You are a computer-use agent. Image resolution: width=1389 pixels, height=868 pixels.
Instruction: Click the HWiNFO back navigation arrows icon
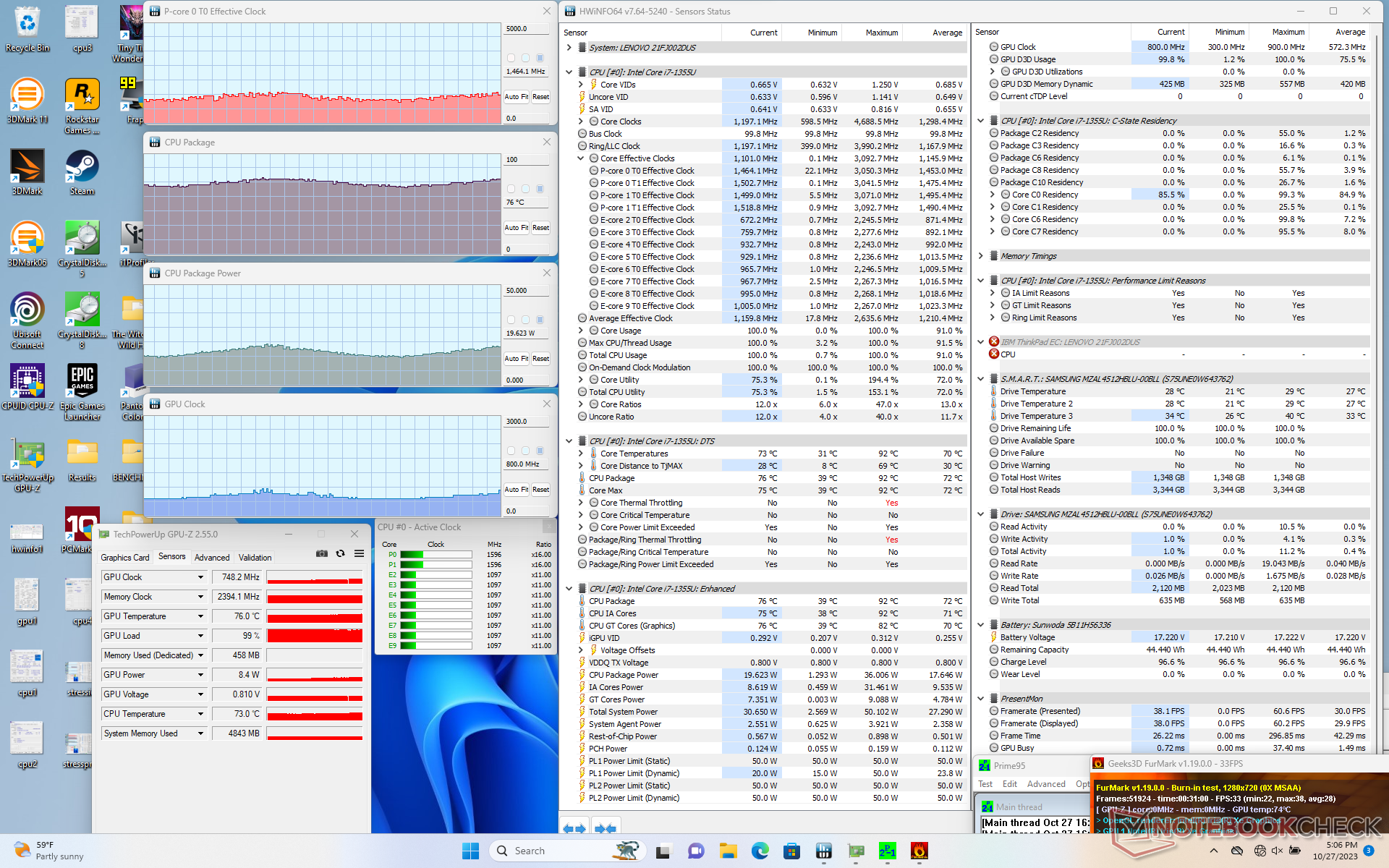coord(574,828)
